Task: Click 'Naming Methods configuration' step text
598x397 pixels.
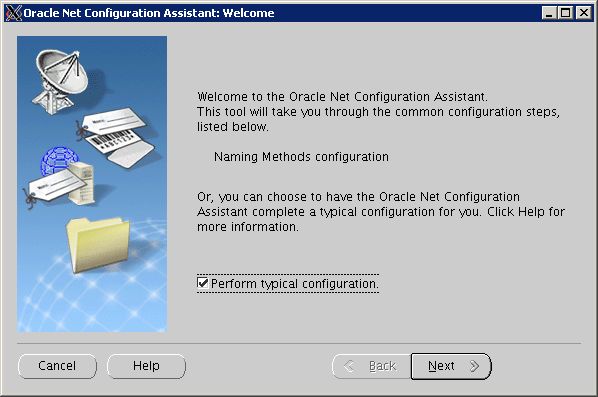Action: pos(301,157)
